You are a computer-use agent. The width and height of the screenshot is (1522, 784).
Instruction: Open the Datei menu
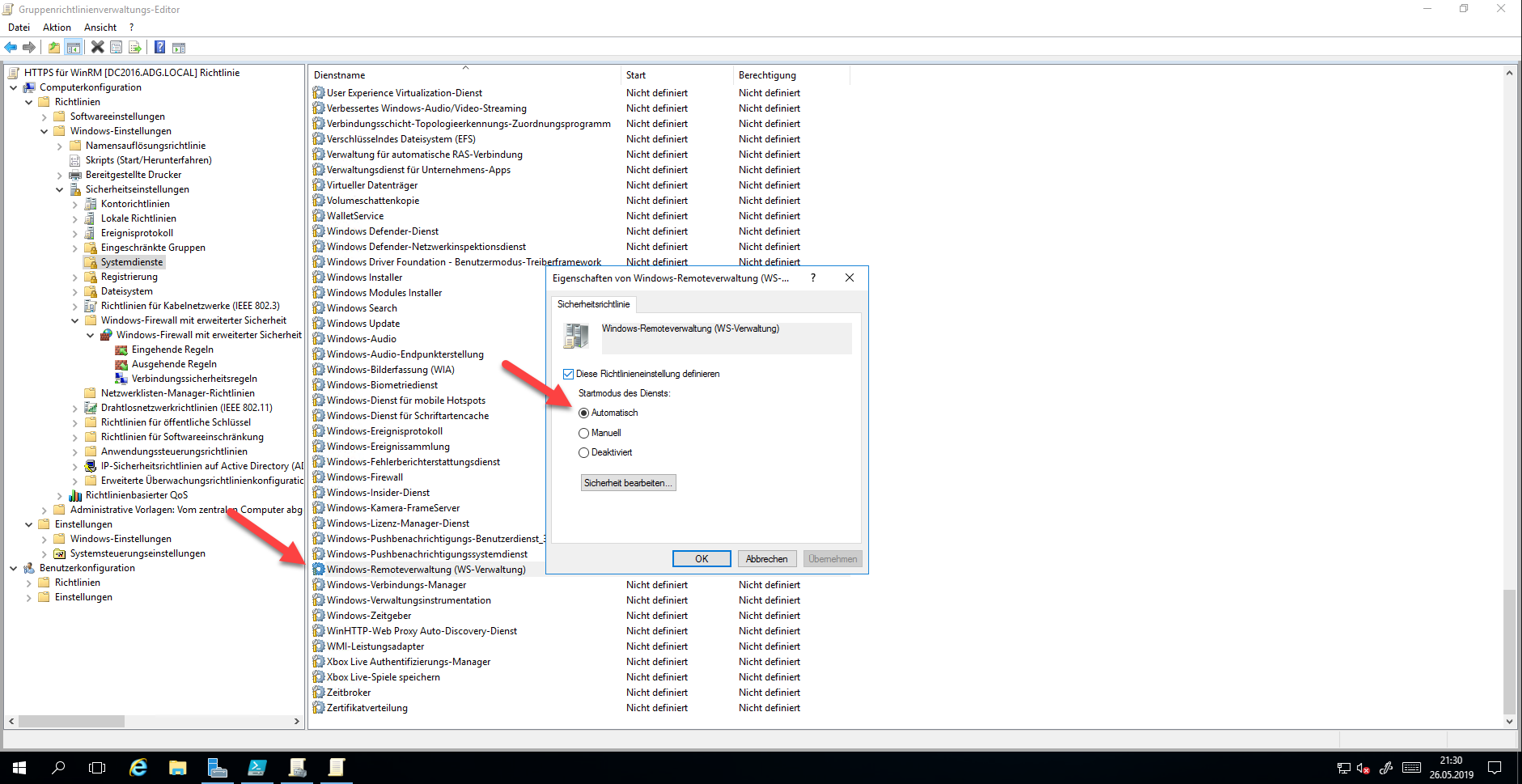[19, 27]
